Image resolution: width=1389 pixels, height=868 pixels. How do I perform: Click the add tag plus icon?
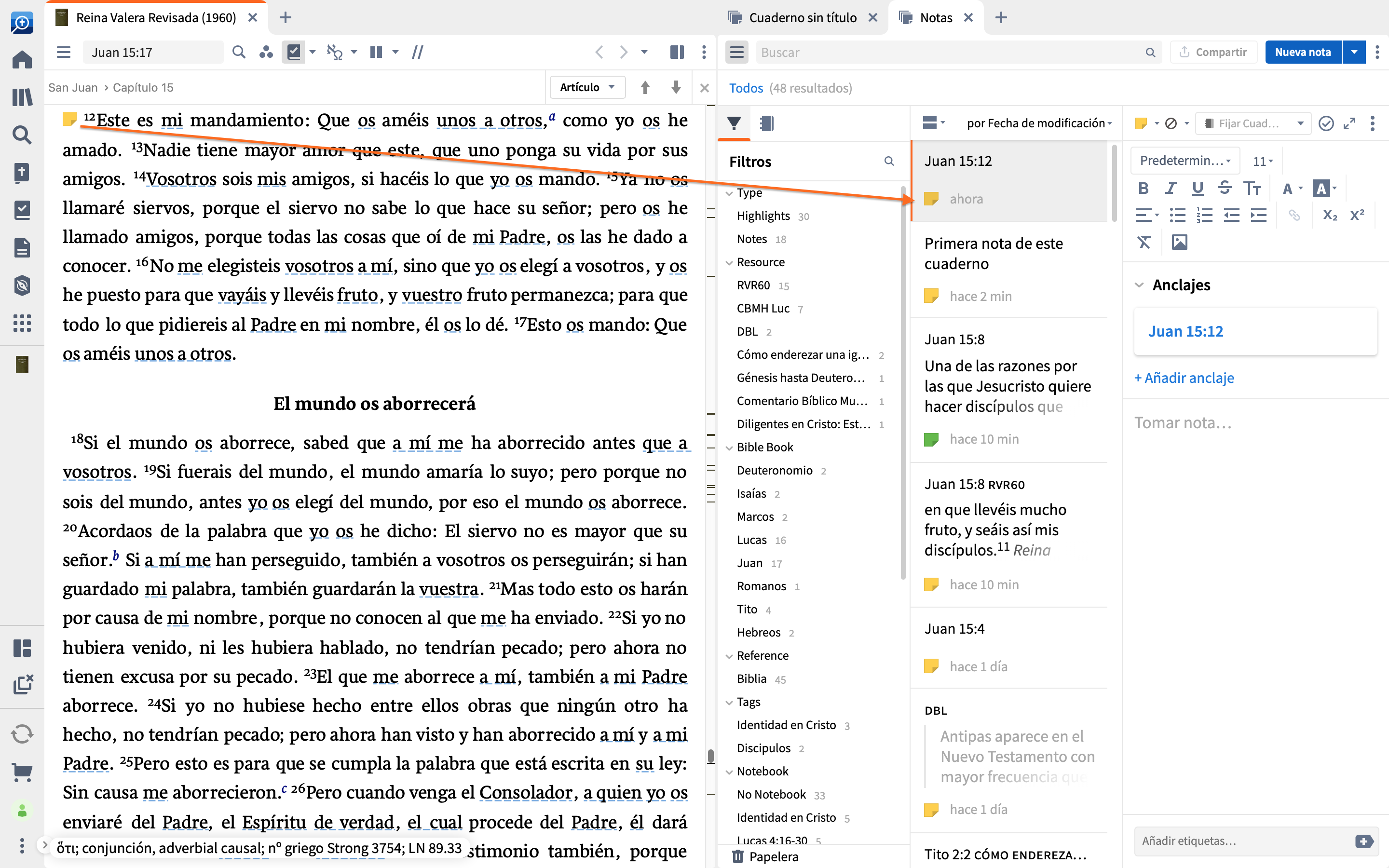(x=1364, y=841)
